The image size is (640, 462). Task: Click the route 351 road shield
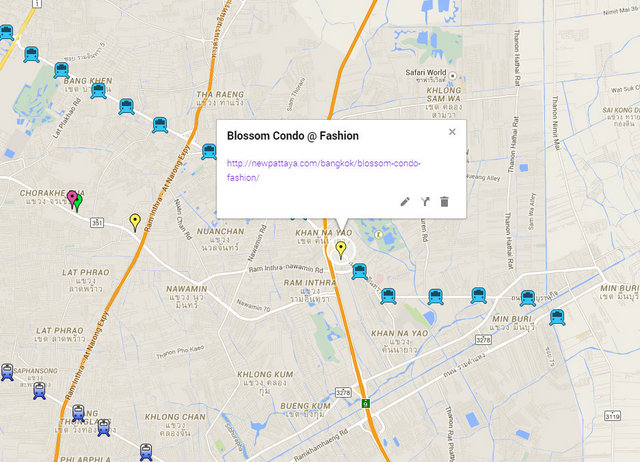(97, 223)
